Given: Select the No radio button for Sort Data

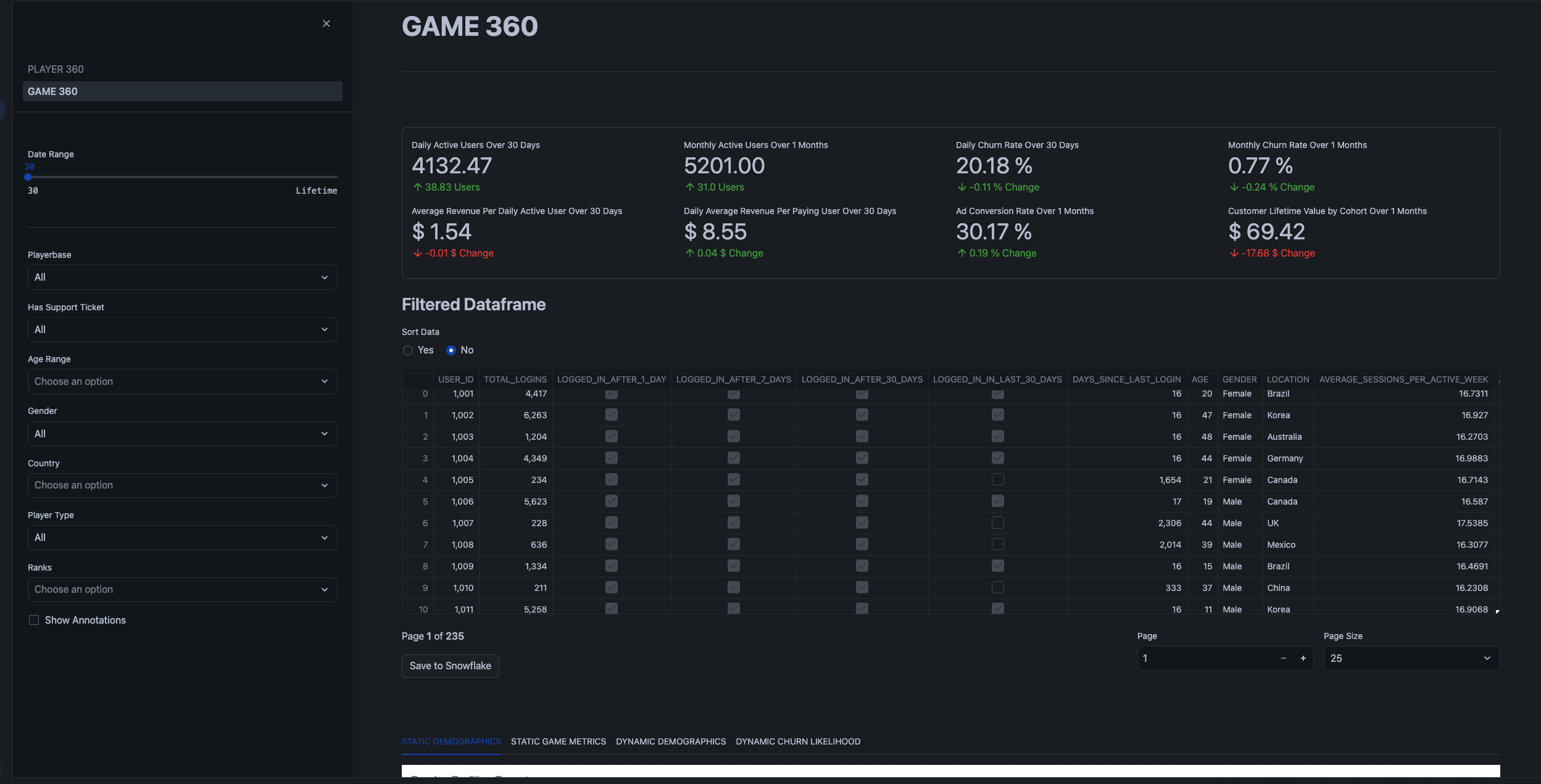Looking at the screenshot, I should point(451,350).
